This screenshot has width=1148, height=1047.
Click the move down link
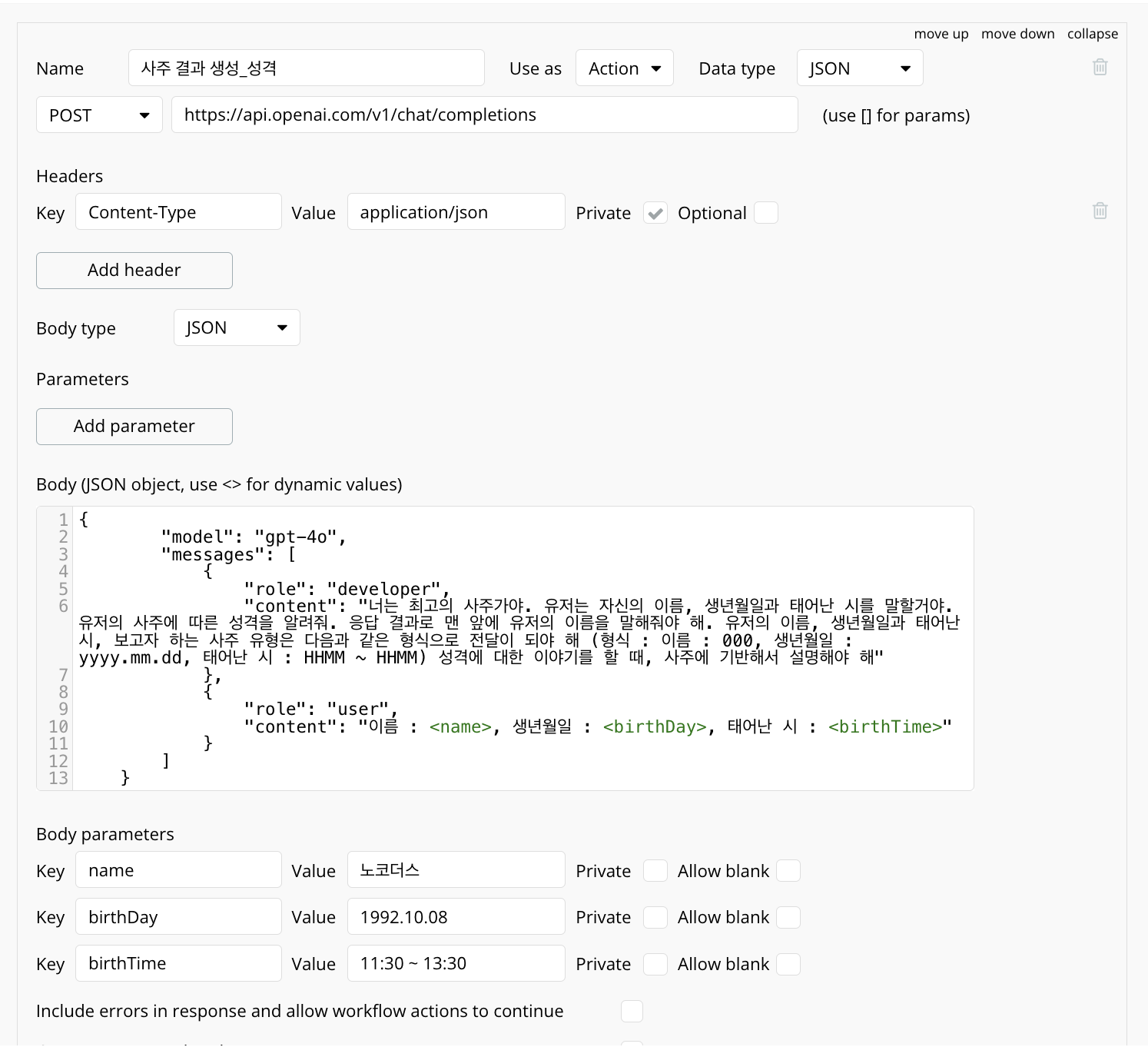1017,34
